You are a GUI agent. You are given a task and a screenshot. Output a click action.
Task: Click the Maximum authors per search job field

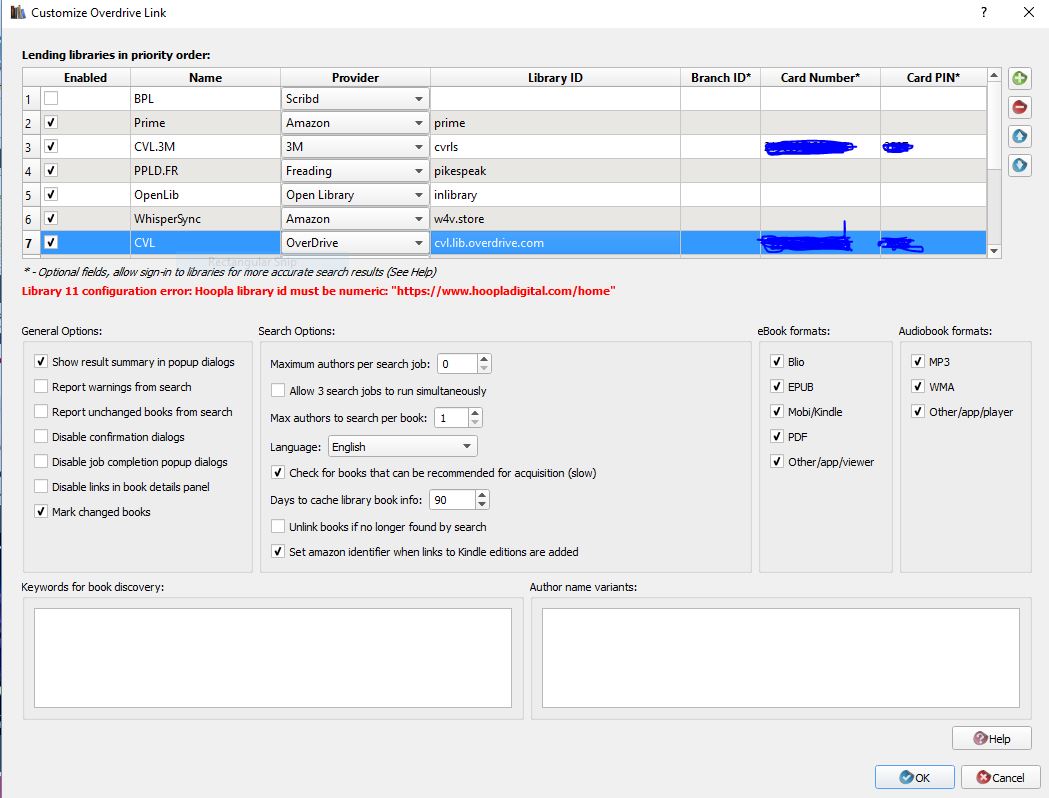tap(458, 364)
